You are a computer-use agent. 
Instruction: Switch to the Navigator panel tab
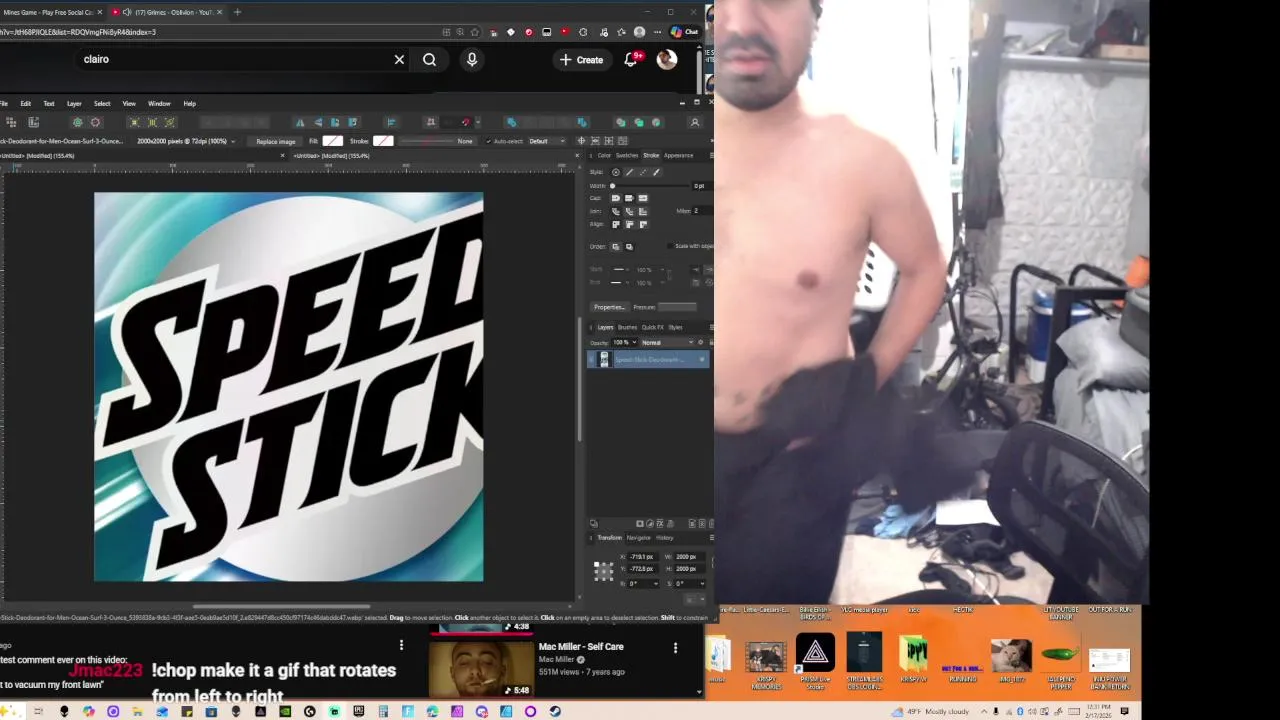tap(638, 538)
